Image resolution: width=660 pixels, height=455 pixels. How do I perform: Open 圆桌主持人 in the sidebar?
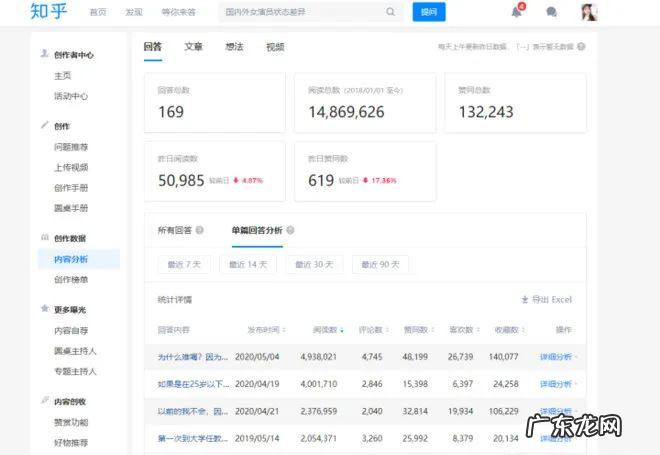[x=75, y=351]
